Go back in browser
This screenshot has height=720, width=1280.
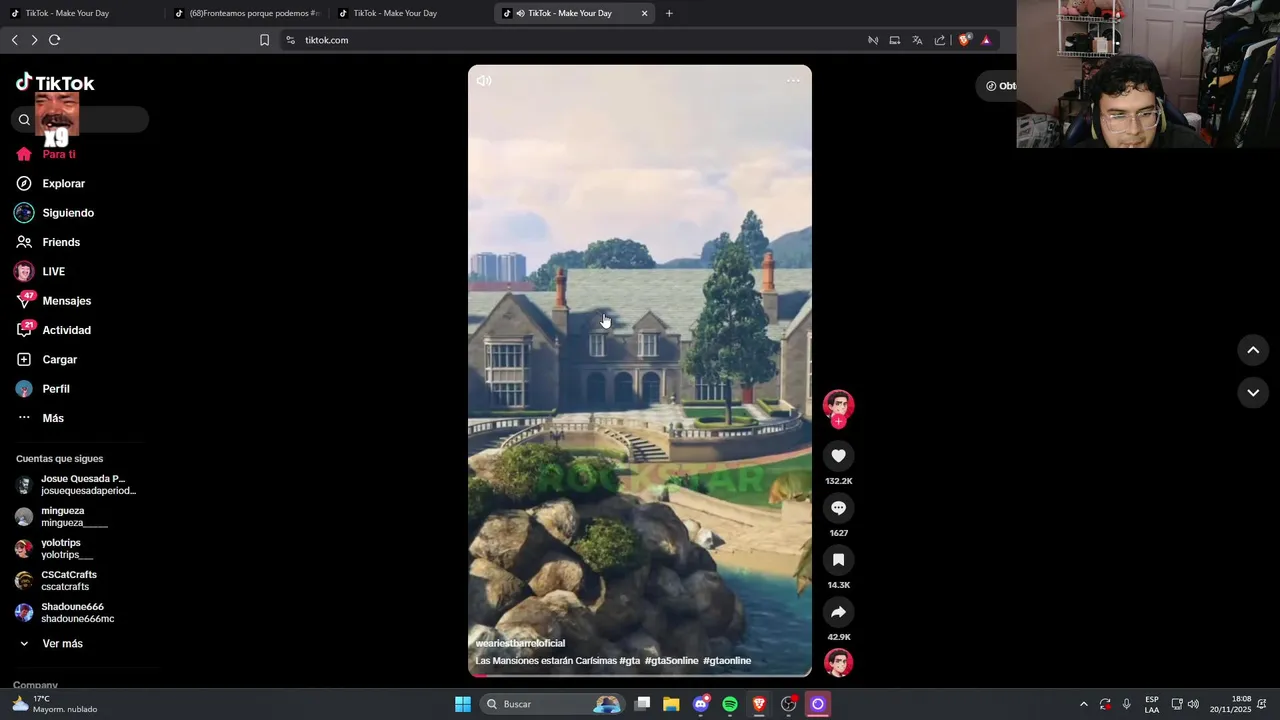point(14,40)
